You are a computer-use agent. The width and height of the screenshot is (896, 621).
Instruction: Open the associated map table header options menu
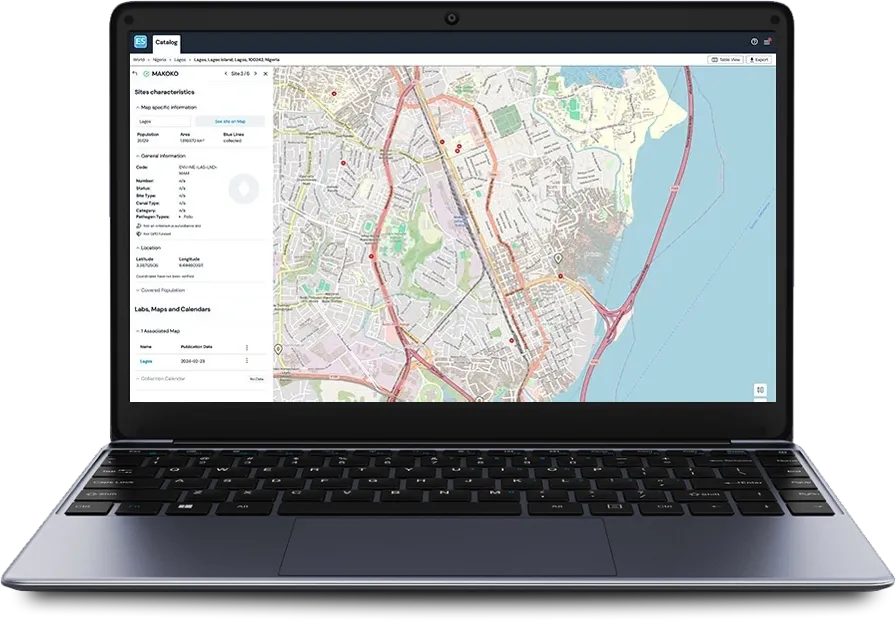[x=247, y=347]
